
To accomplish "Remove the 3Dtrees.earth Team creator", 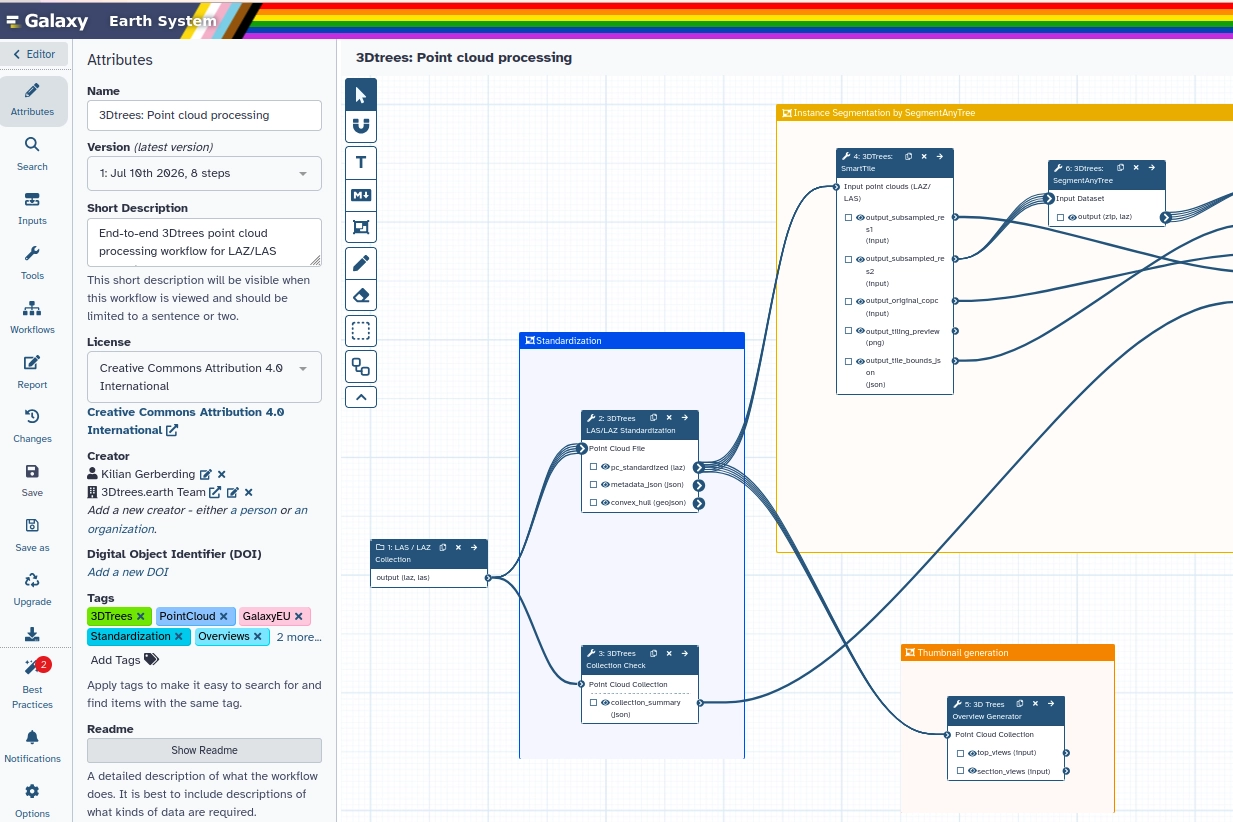I will click(248, 492).
